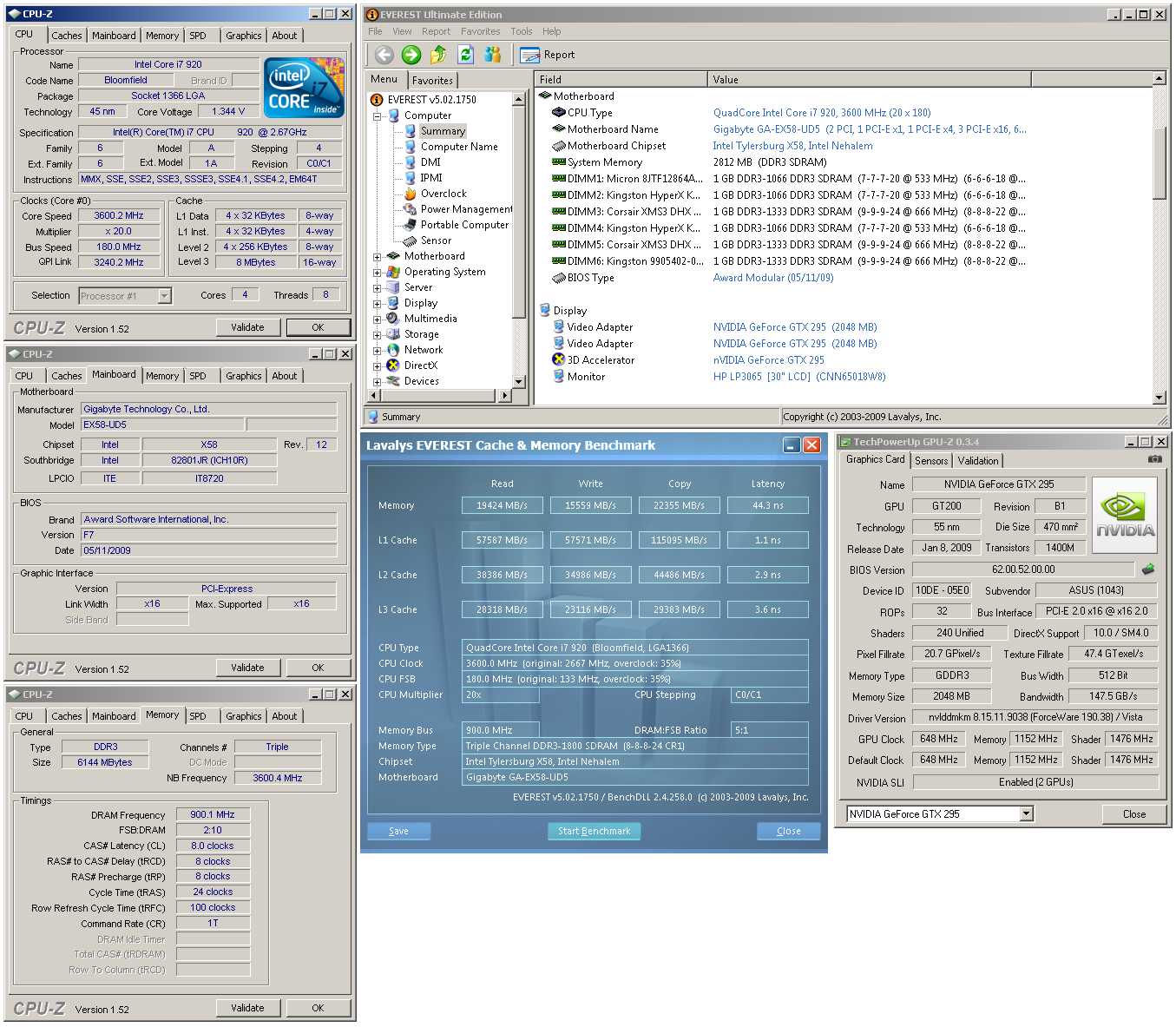Open Intel Tylersburg X58 chipset link

[x=793, y=146]
